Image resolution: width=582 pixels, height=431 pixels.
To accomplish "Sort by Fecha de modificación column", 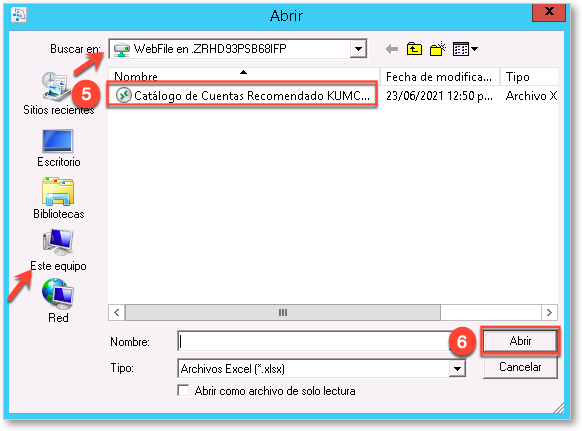I will click(x=439, y=76).
